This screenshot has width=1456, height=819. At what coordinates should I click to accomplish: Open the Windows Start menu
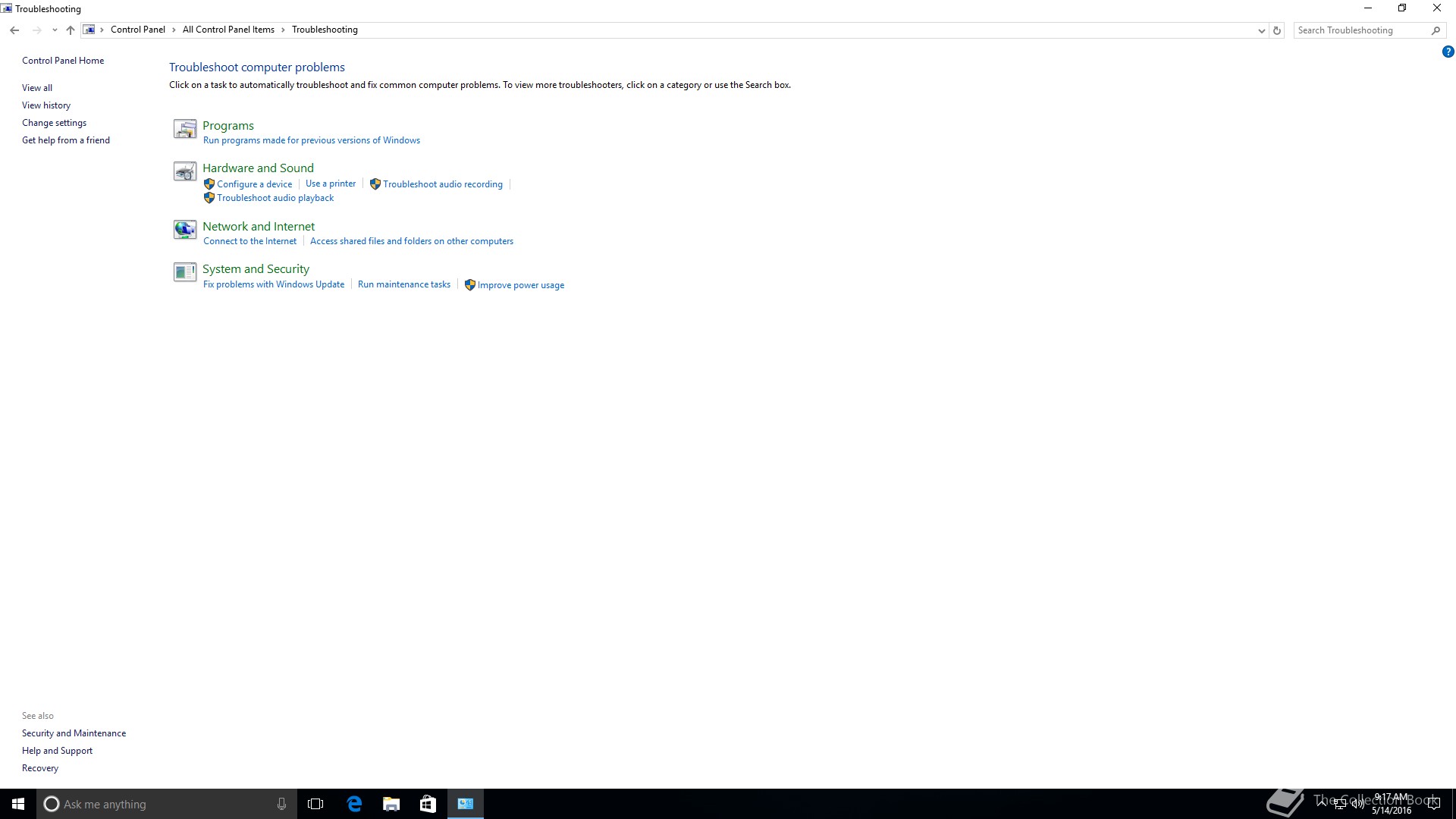pos(18,804)
